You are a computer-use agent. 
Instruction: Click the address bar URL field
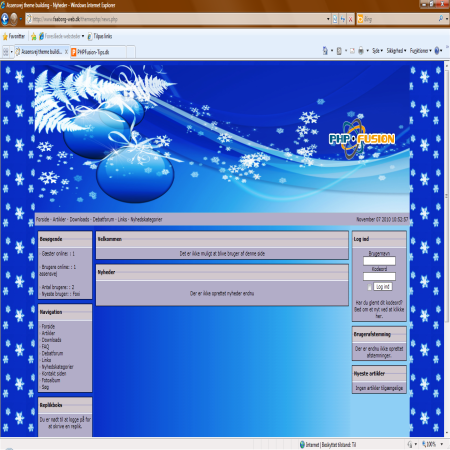click(177, 19)
